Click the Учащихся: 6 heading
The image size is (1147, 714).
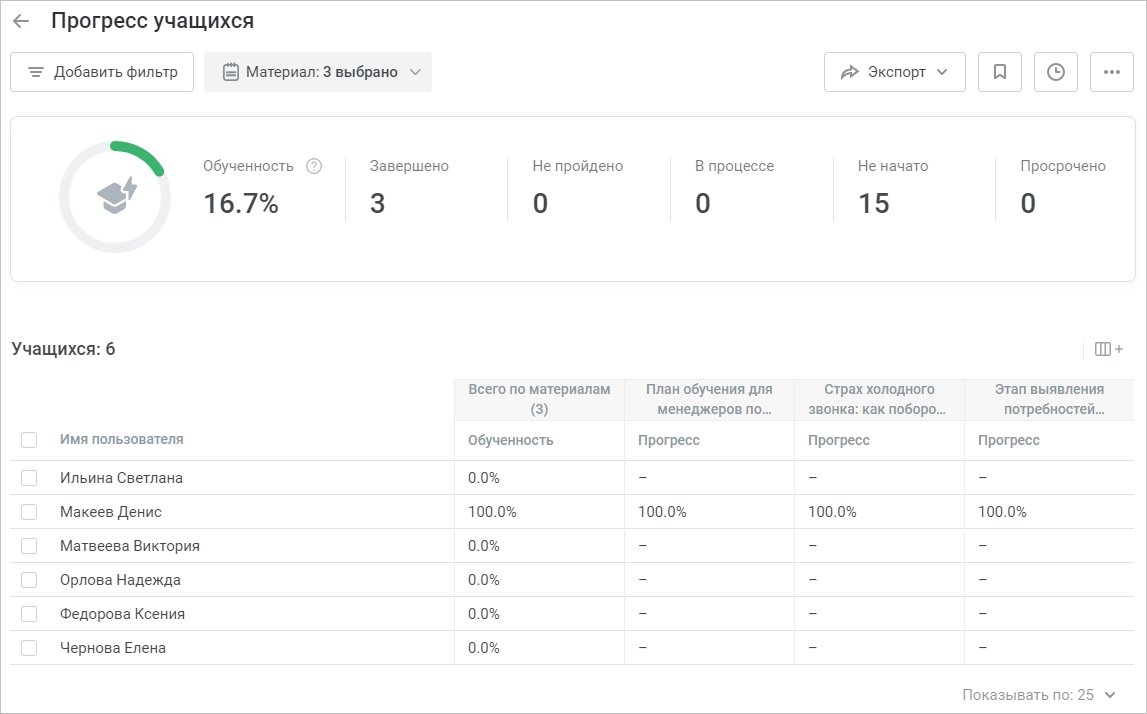63,349
